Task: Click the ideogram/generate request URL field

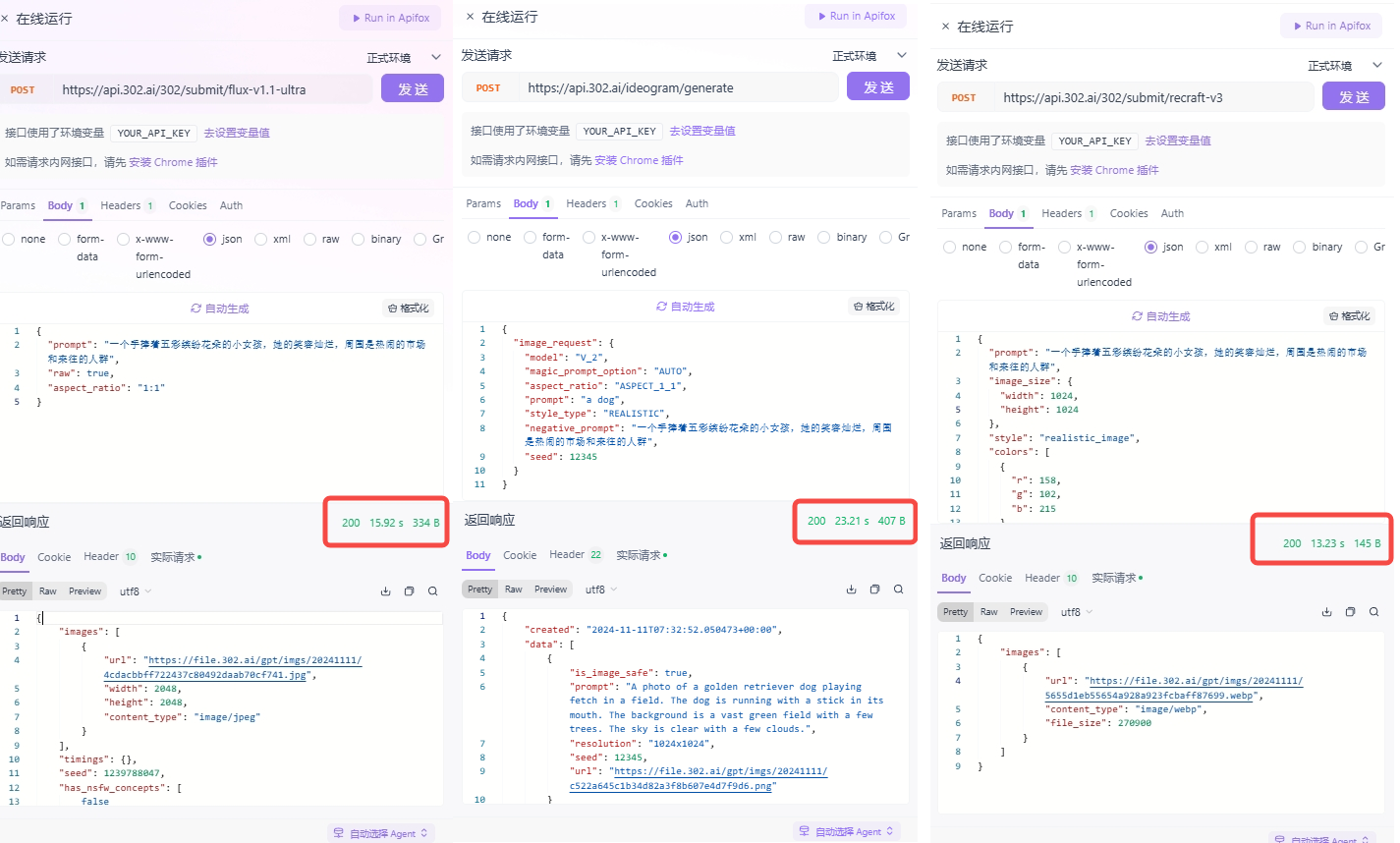Action: coord(678,87)
